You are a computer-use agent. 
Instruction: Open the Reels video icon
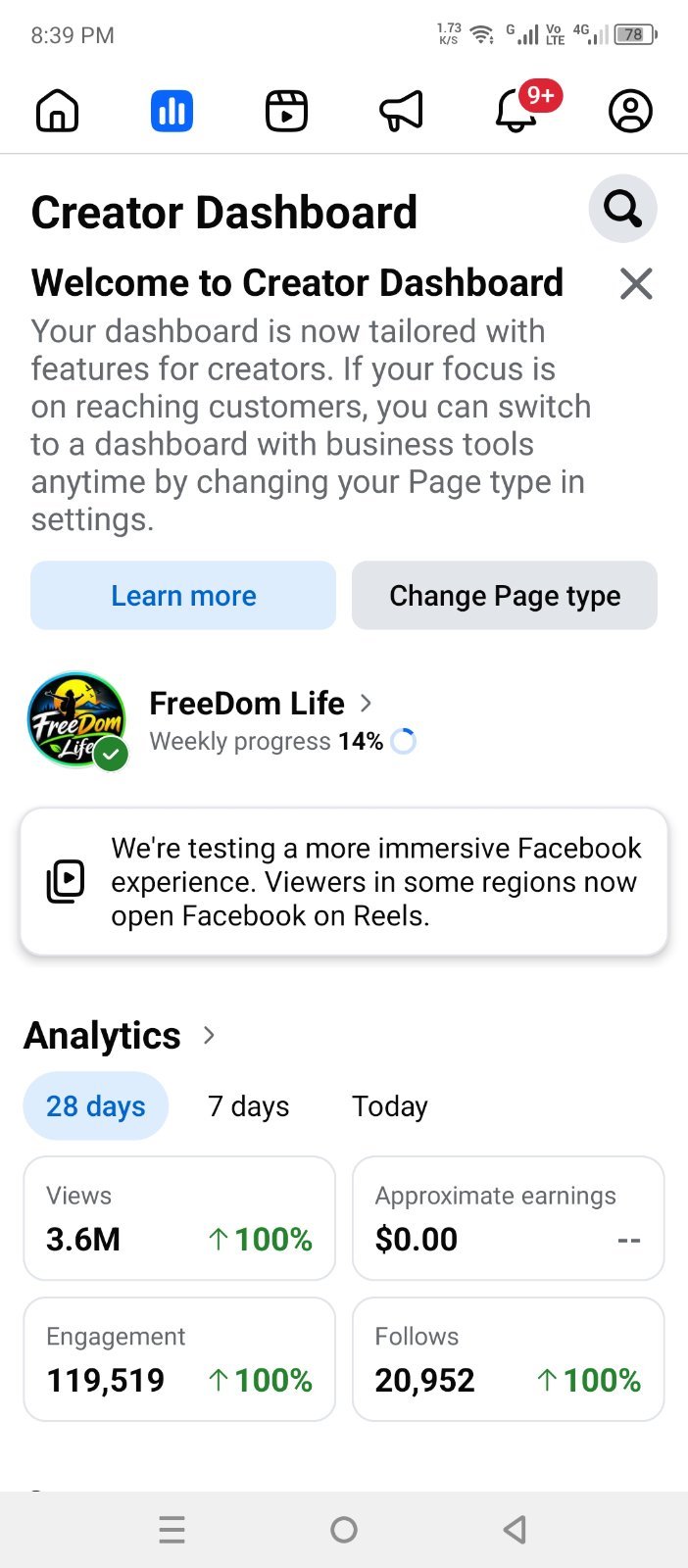pyautogui.click(x=286, y=111)
